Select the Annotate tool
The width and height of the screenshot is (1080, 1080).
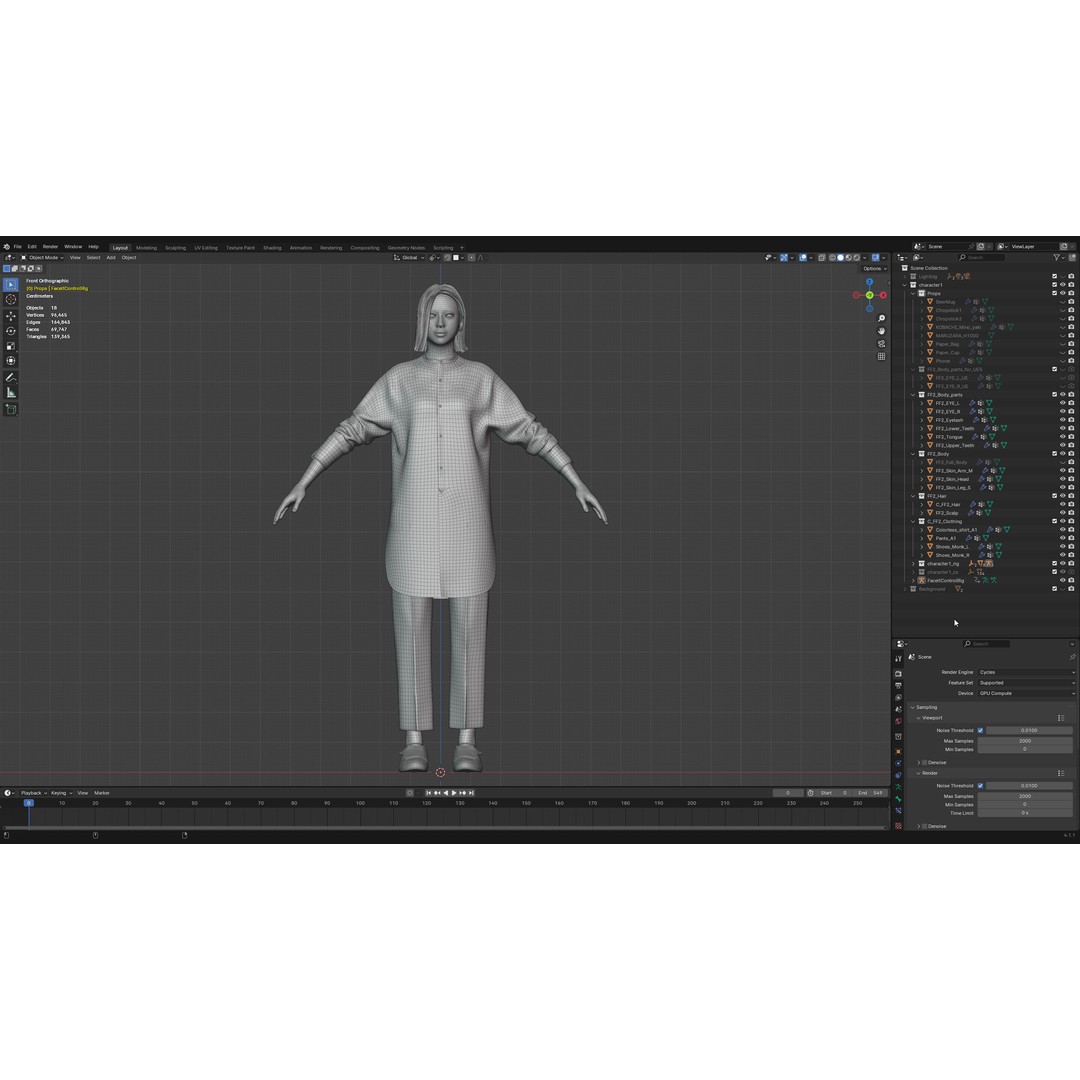click(10, 377)
